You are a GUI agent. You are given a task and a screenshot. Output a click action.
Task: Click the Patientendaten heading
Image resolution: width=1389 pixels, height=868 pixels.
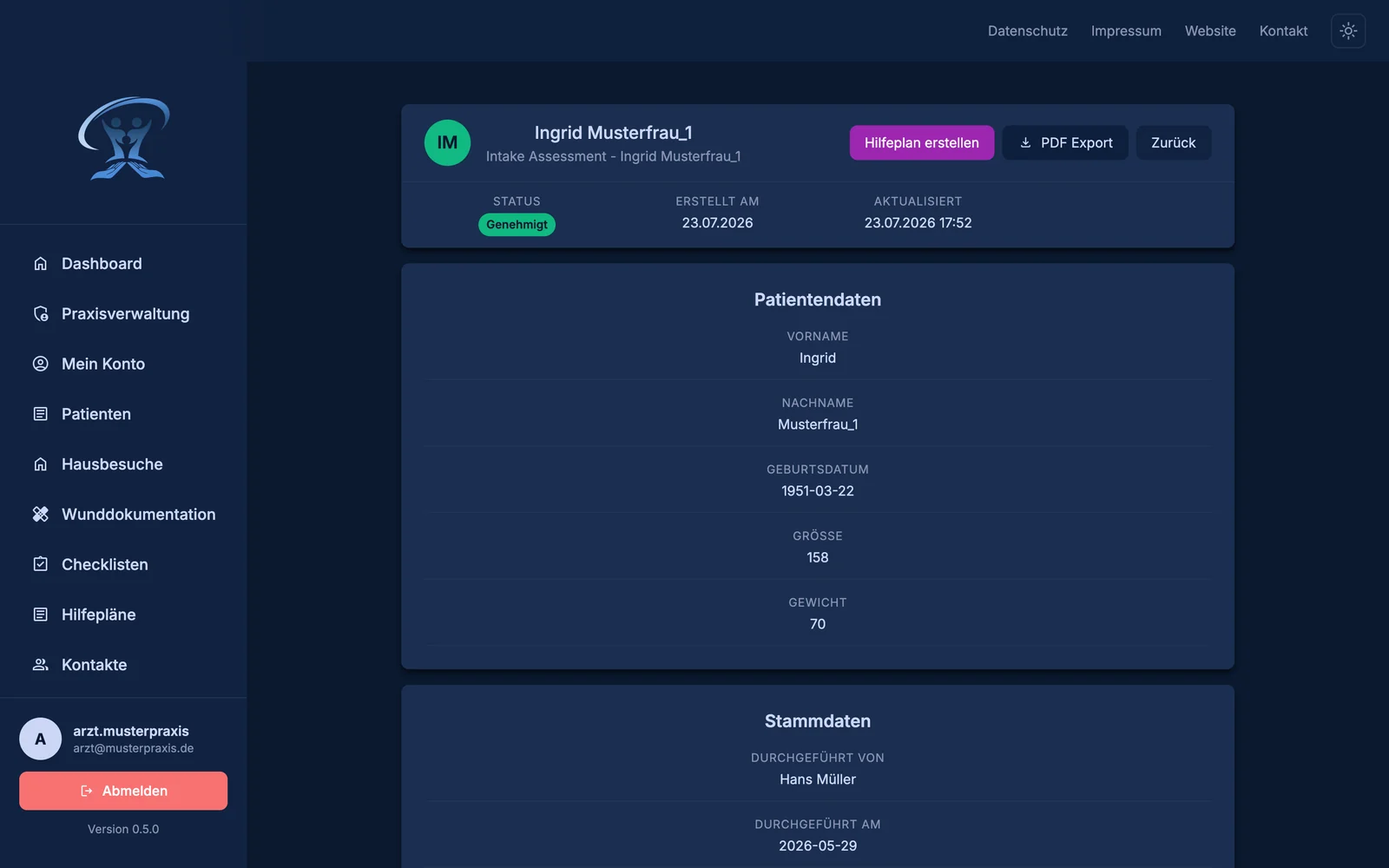point(818,299)
